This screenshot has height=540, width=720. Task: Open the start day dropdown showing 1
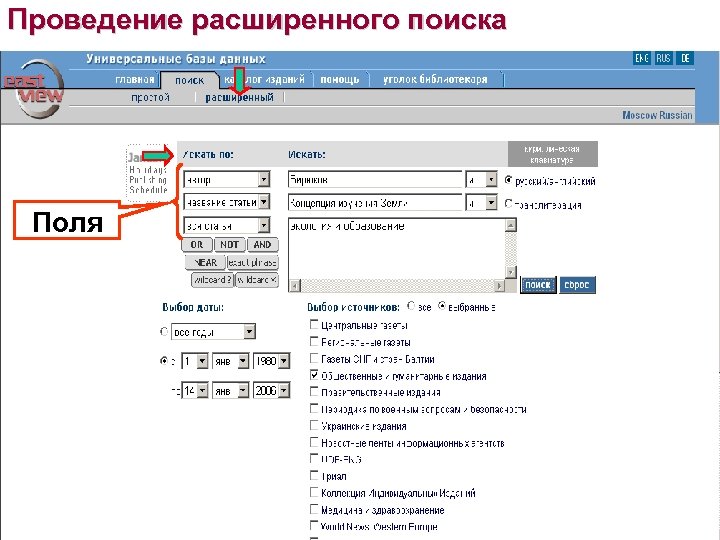pos(195,361)
